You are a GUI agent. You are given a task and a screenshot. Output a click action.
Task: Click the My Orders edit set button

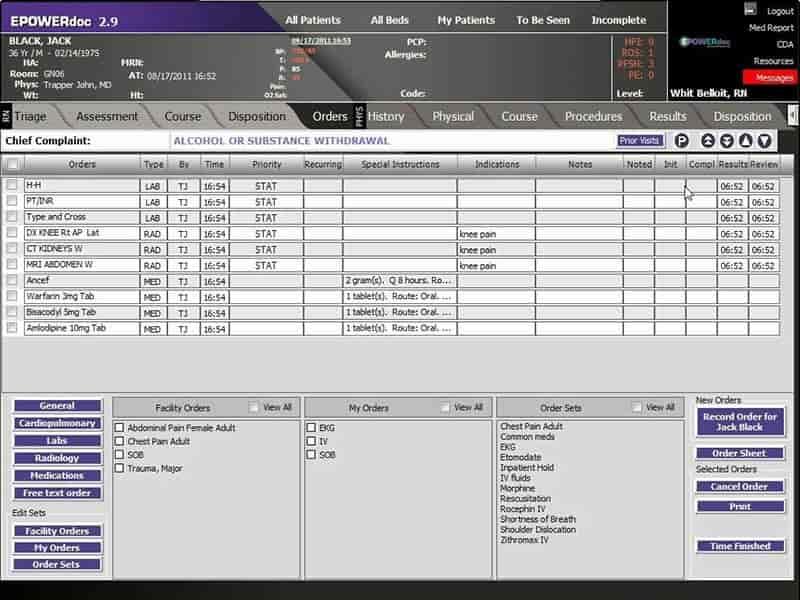coord(57,548)
